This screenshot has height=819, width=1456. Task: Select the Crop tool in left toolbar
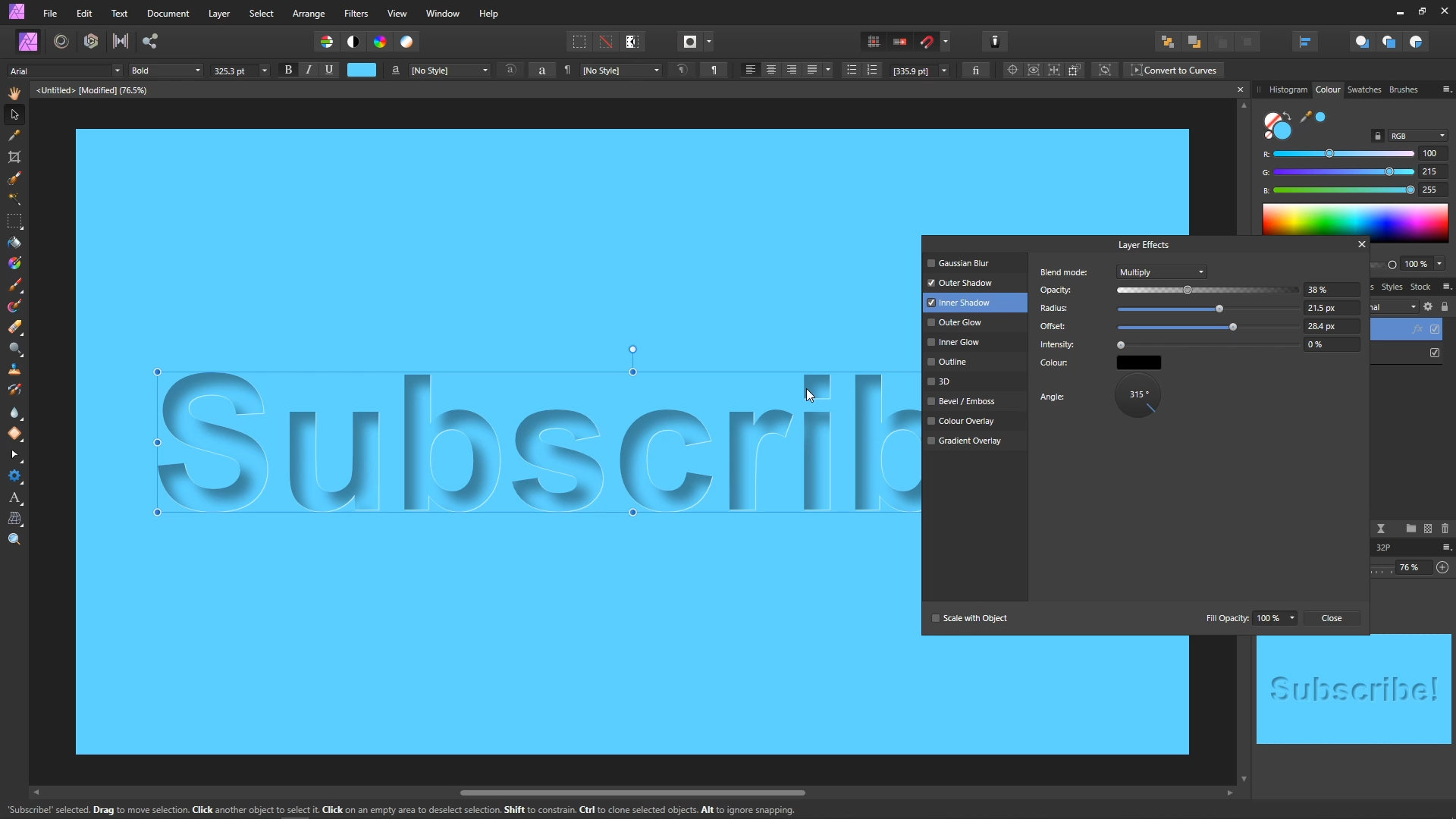pos(14,157)
